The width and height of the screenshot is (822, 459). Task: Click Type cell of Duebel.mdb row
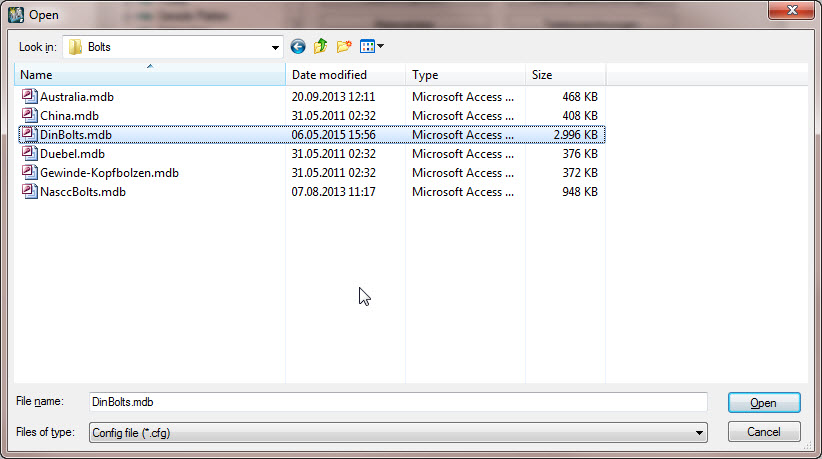pos(463,154)
